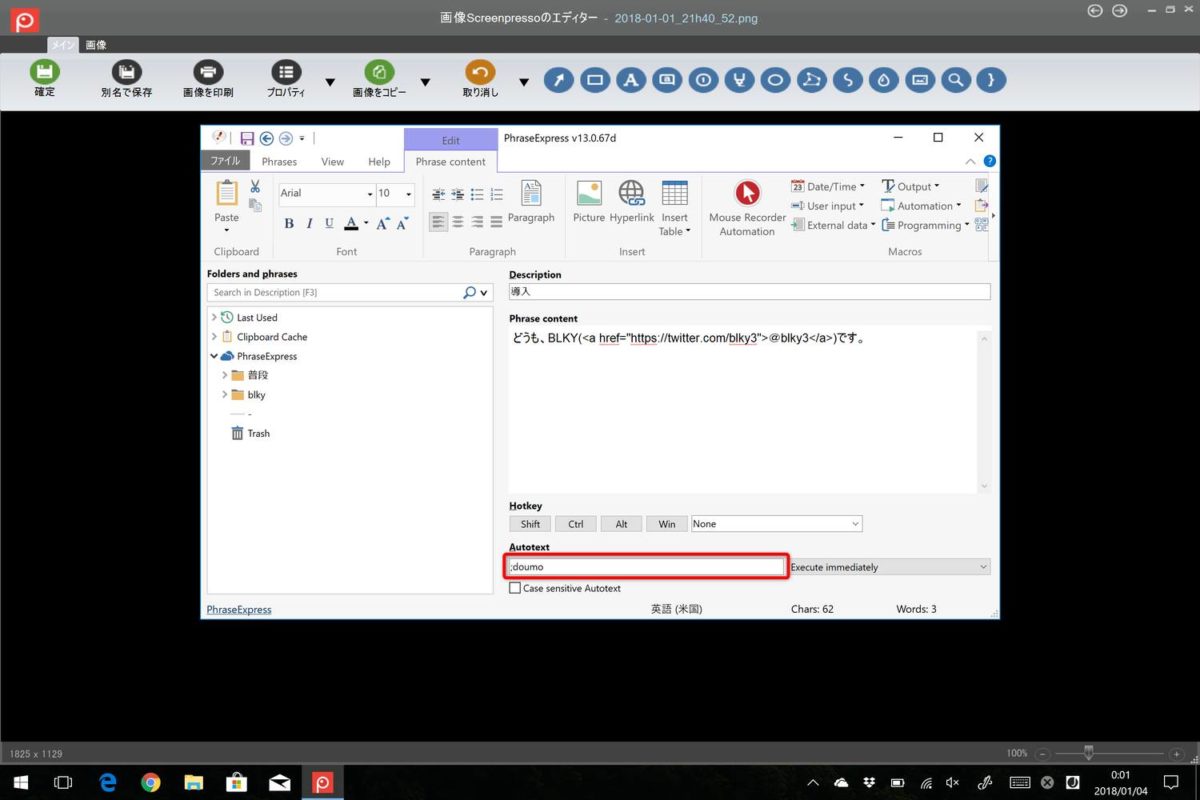This screenshot has height=800, width=1200.
Task: Open dropdown arrow next to 画像をコピー
Action: (425, 82)
